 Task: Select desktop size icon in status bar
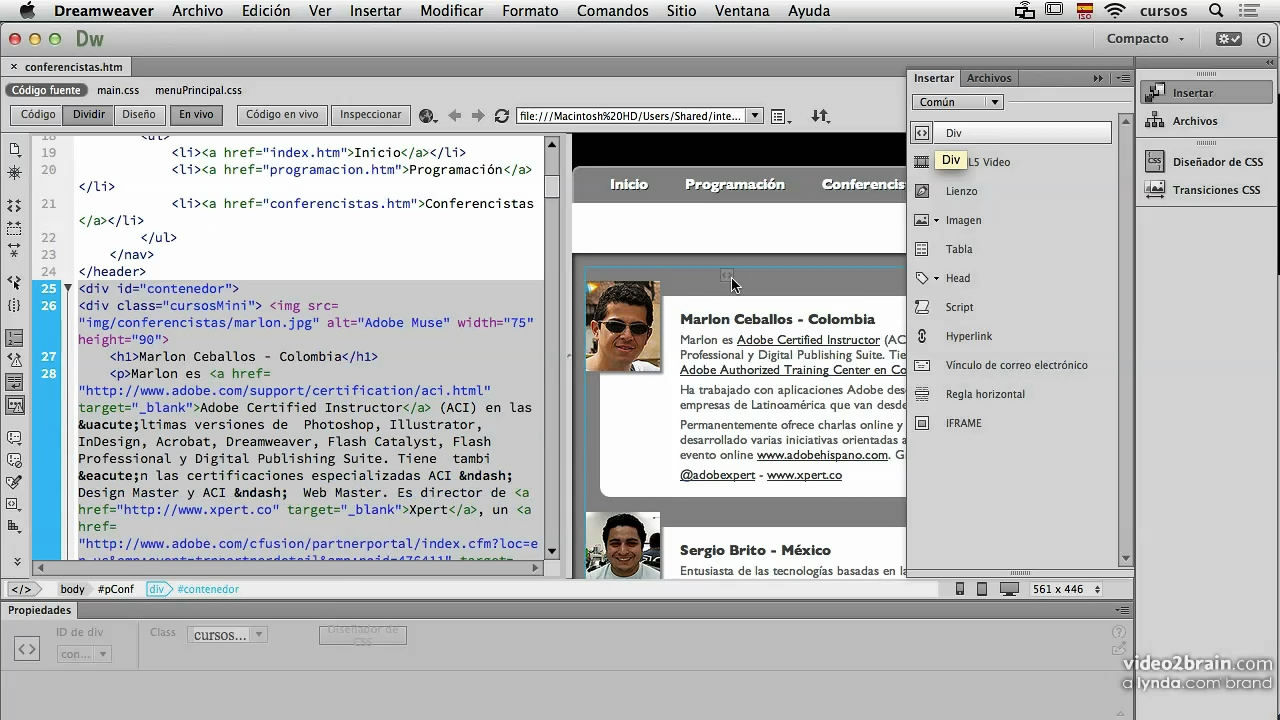(1009, 589)
